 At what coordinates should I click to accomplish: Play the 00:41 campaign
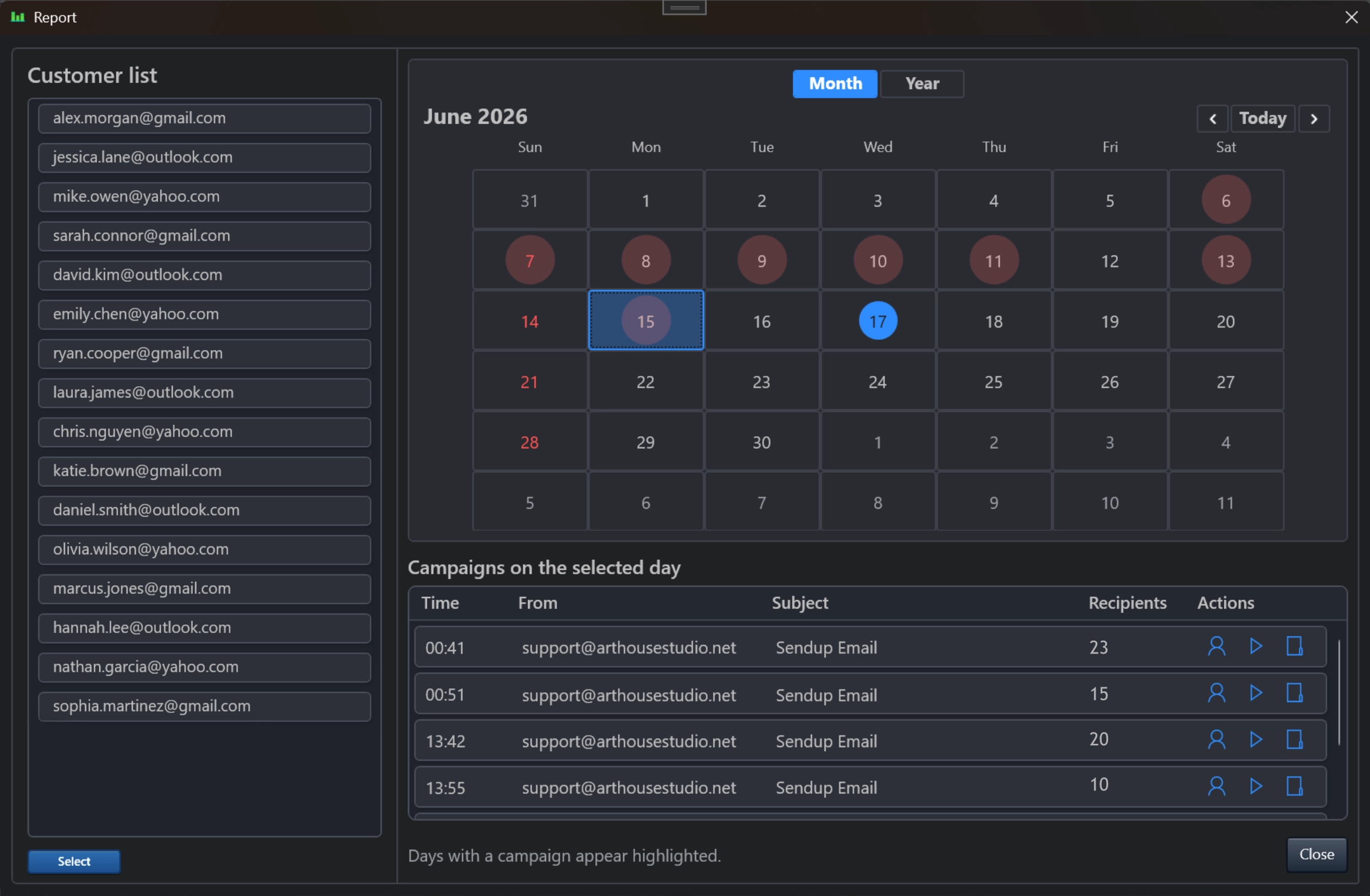(x=1255, y=646)
